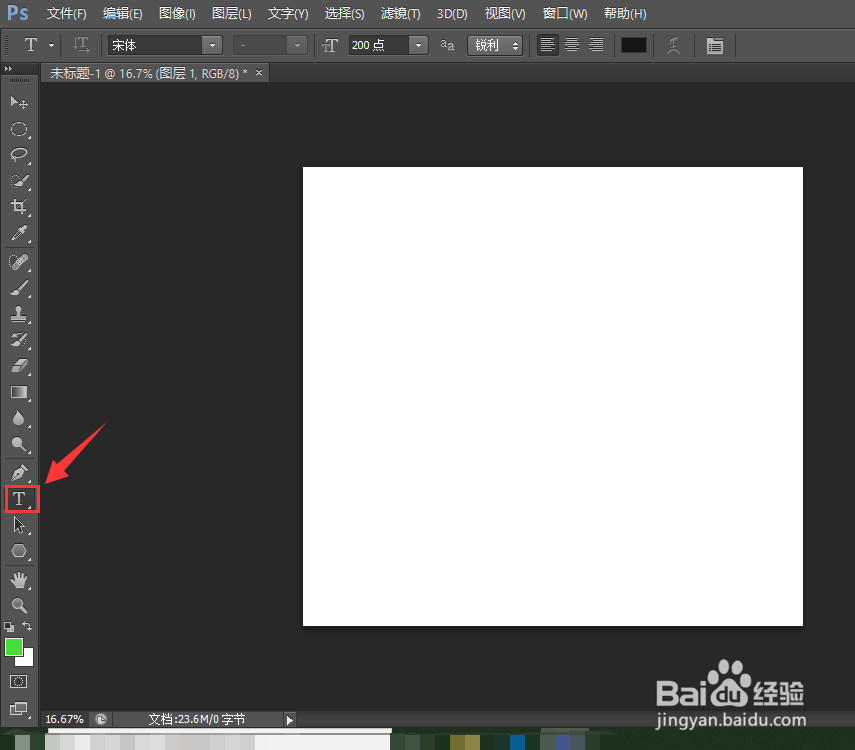Open the 窗口(W) menu
The width and height of the screenshot is (855, 750).
(565, 14)
